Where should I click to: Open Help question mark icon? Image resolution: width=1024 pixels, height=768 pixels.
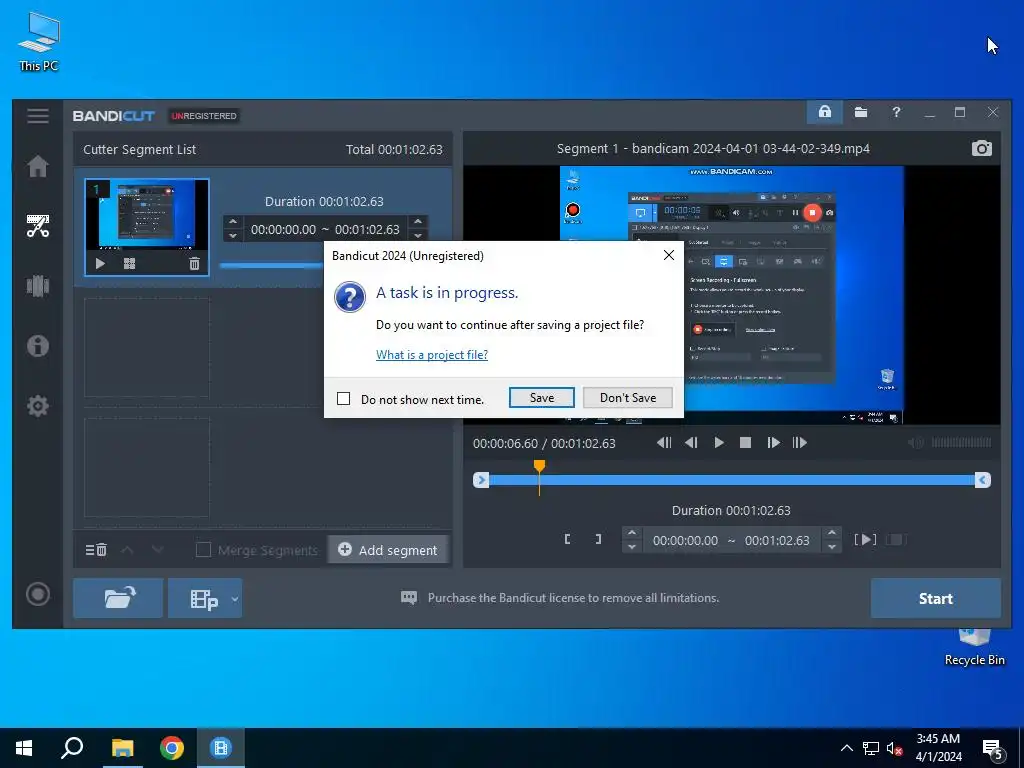[x=896, y=112]
